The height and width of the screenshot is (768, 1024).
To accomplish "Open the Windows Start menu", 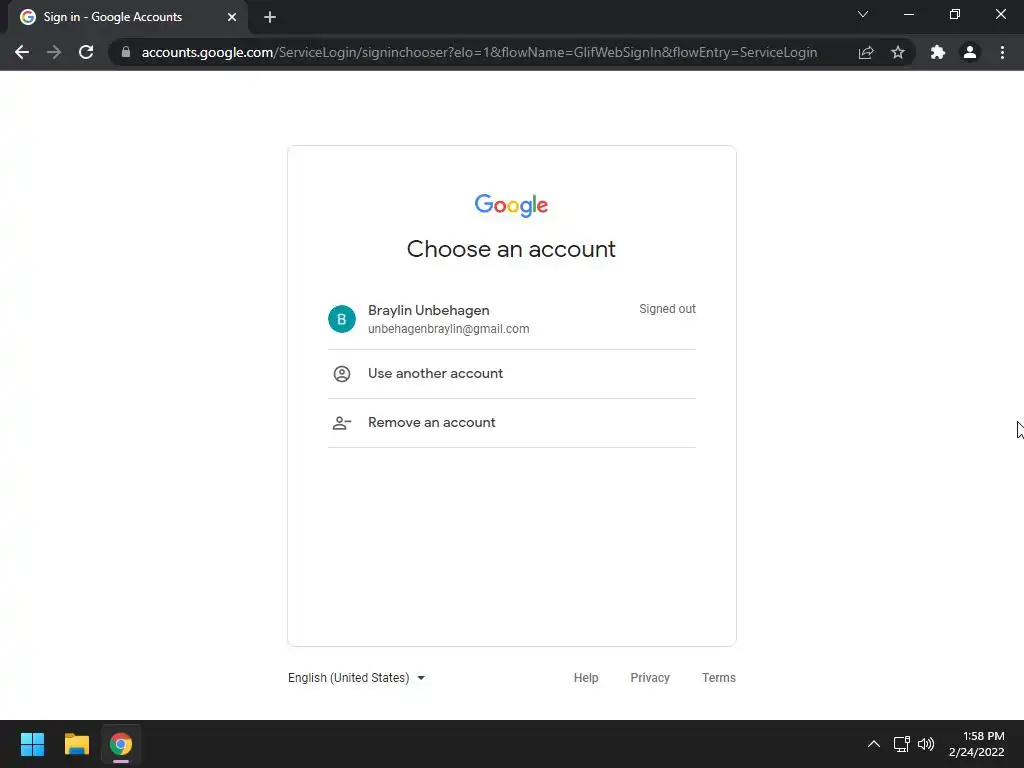I will click(x=32, y=744).
